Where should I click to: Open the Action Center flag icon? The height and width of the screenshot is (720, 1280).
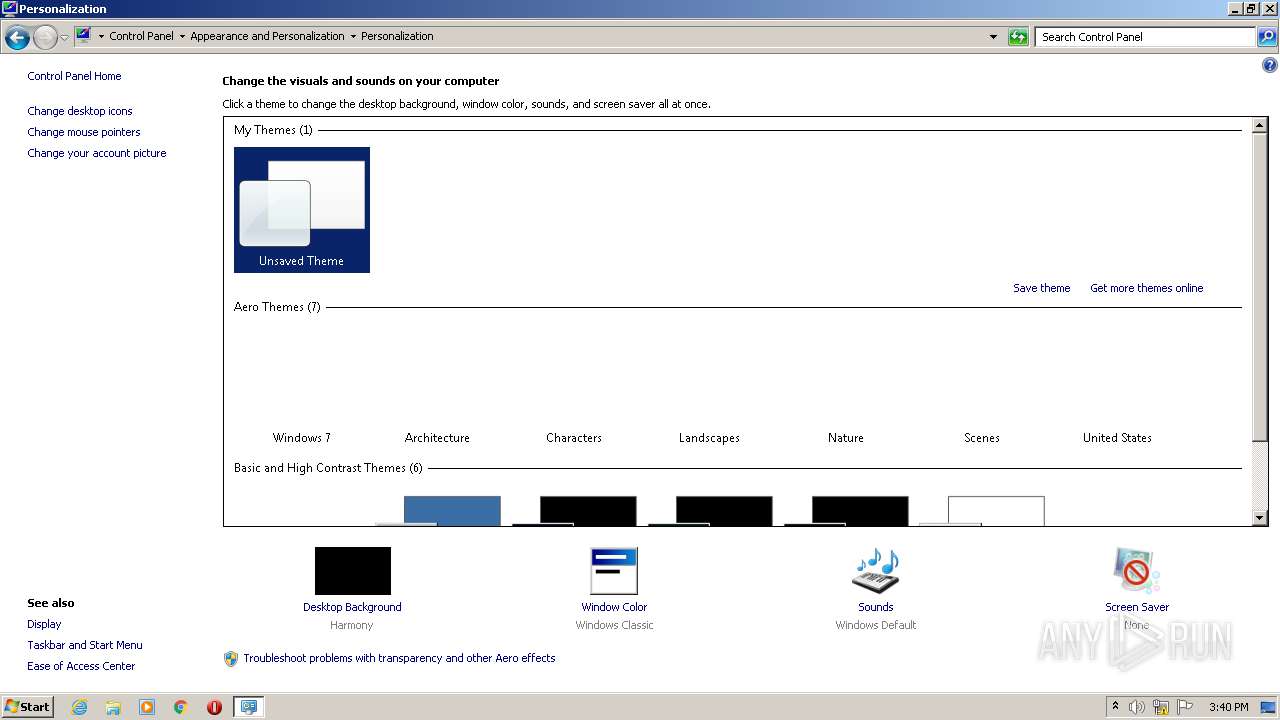tap(1185, 707)
